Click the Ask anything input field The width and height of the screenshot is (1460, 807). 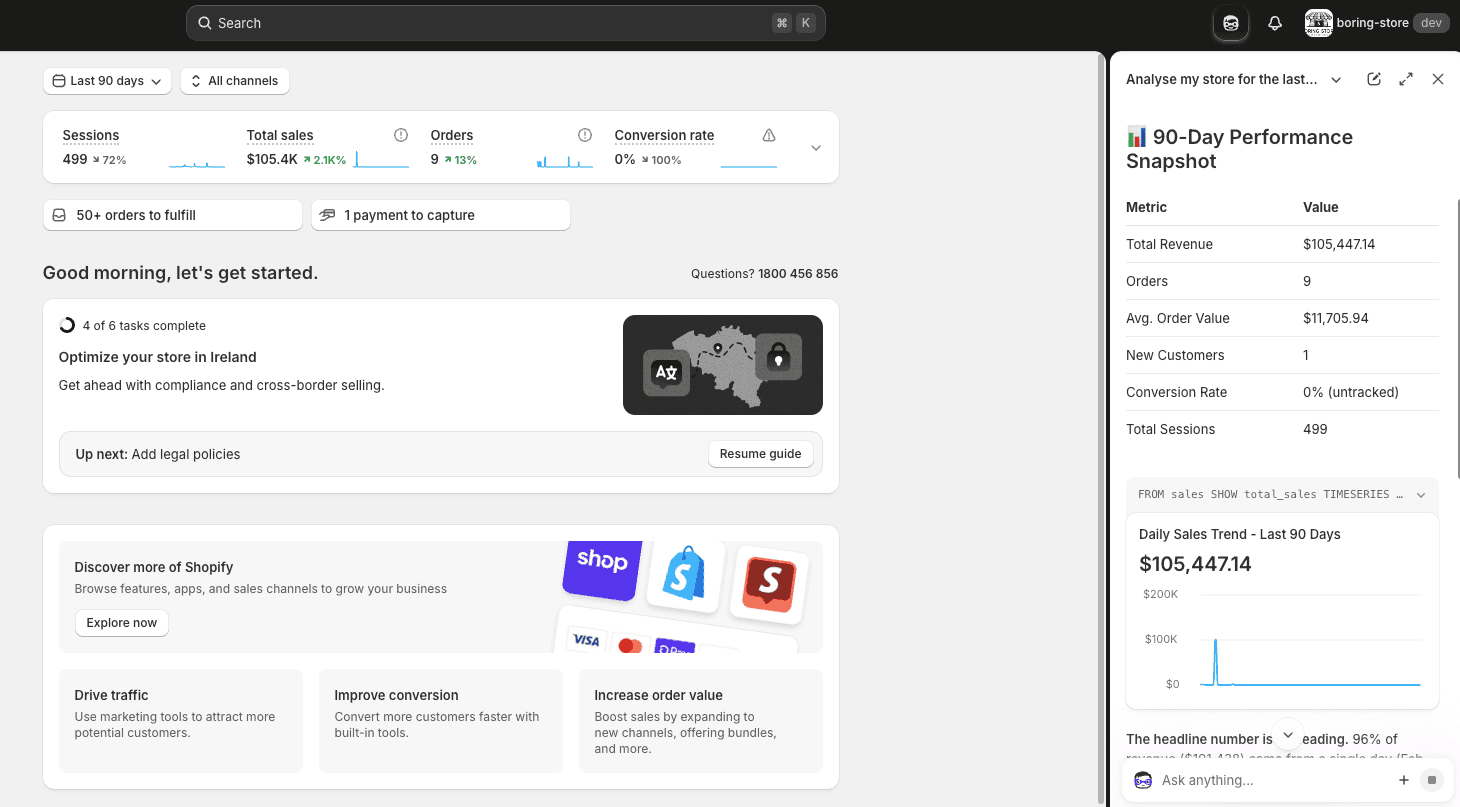[x=1272, y=780]
